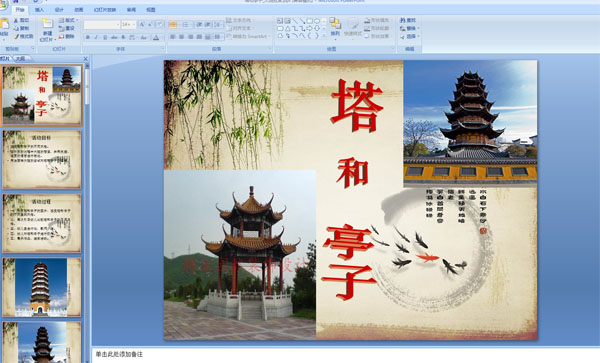Image resolution: width=600 pixels, height=363 pixels.
Task: Select the oval shape in shapes gallery
Action: pos(316,21)
